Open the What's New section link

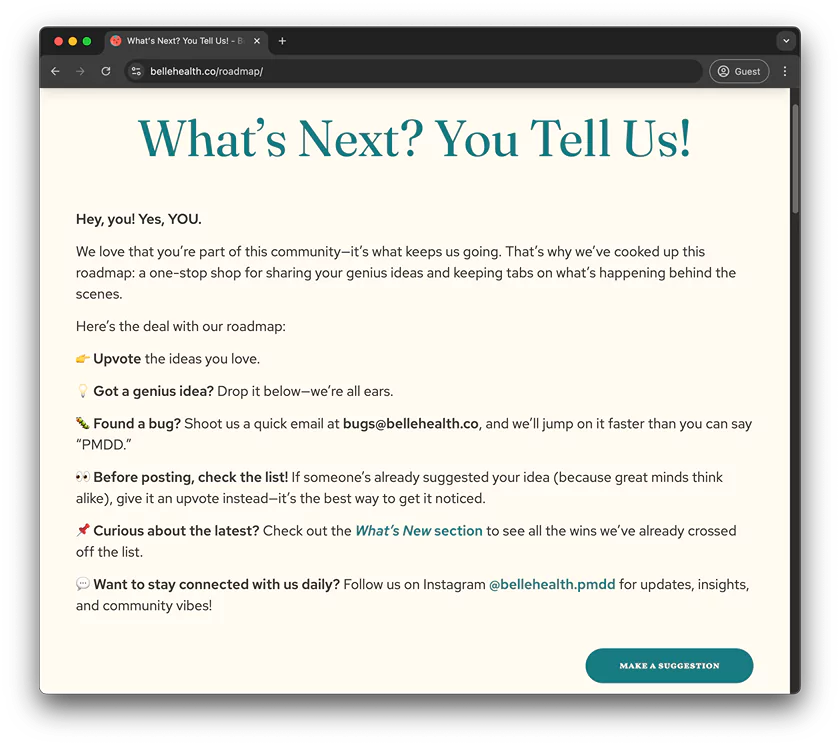coord(419,531)
